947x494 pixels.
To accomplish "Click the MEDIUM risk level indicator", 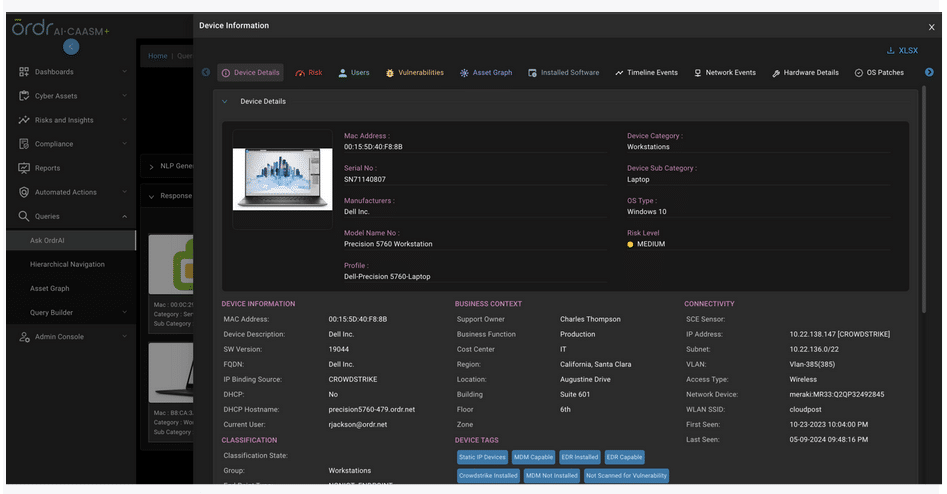I will point(646,245).
